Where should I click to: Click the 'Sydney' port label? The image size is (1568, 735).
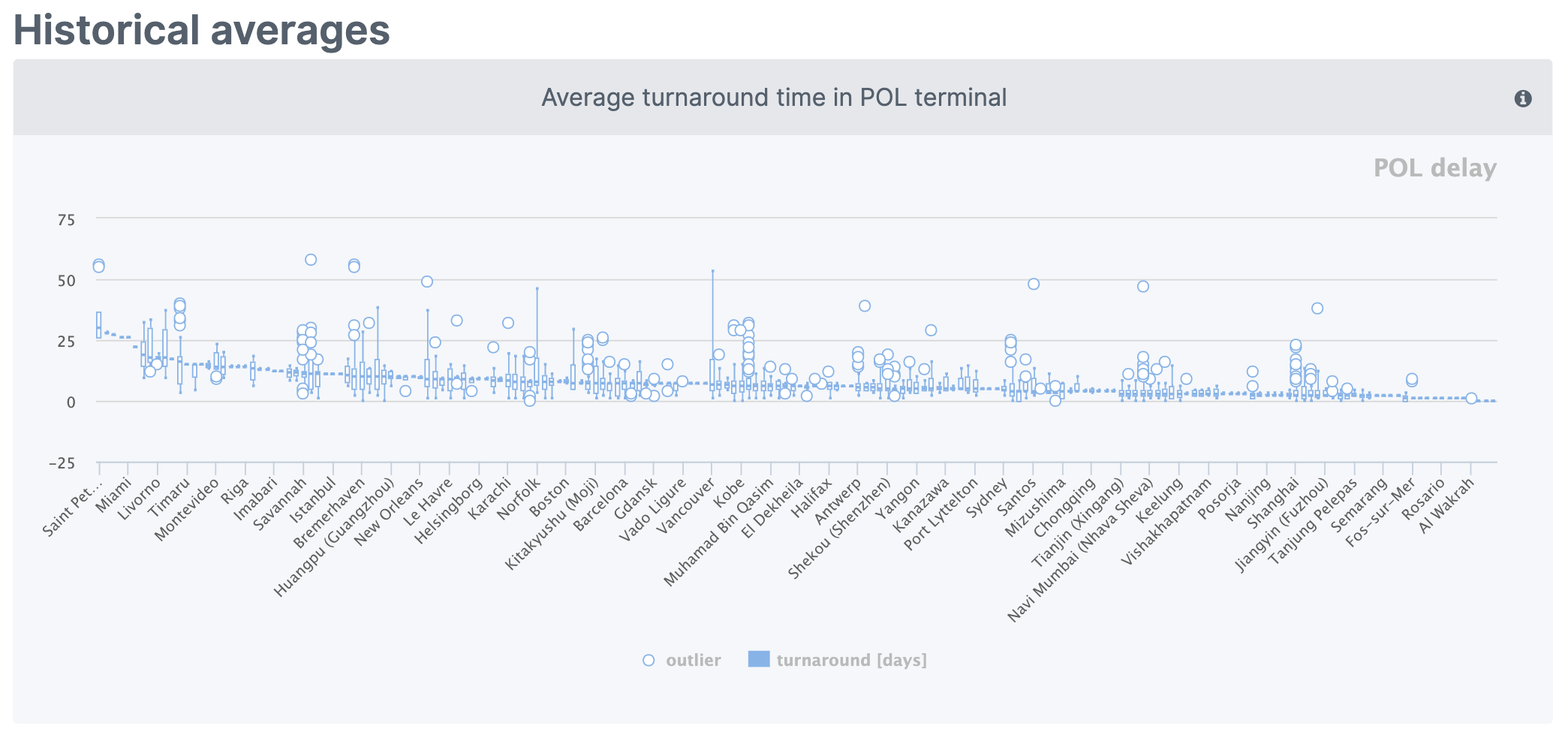click(x=988, y=499)
